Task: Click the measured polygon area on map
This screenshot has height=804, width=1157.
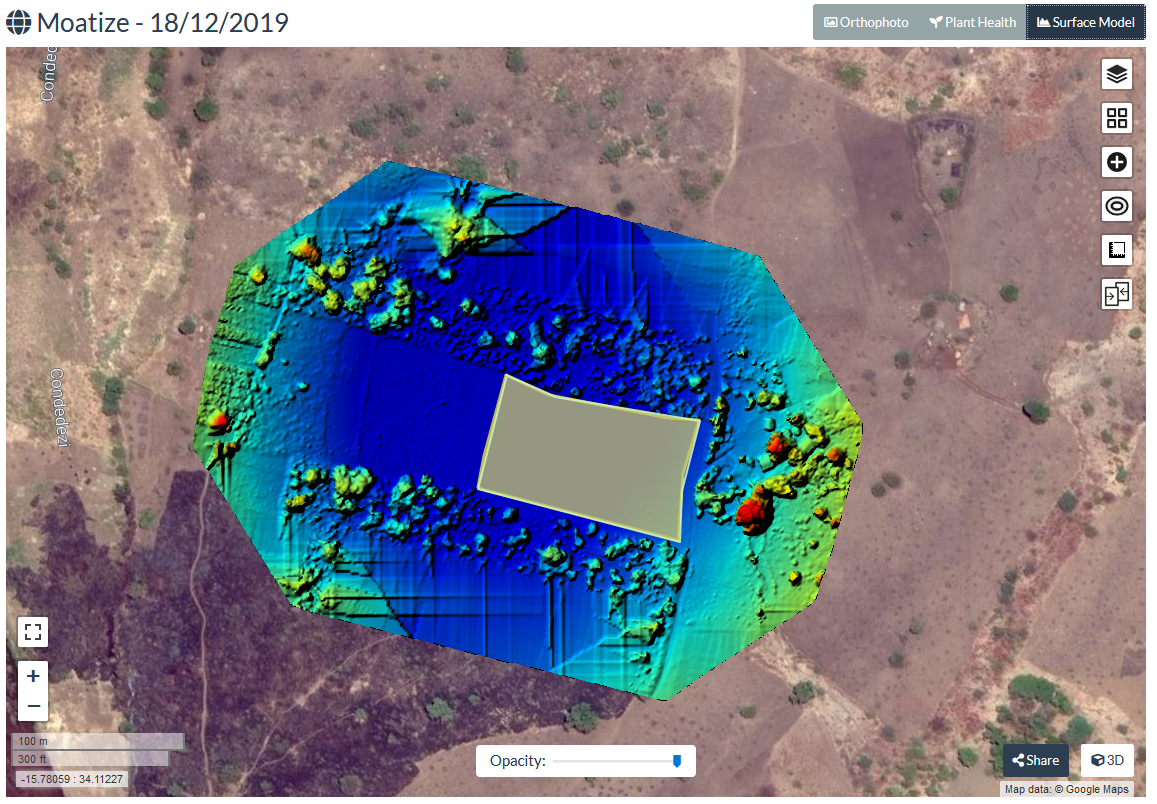Action: (x=588, y=457)
